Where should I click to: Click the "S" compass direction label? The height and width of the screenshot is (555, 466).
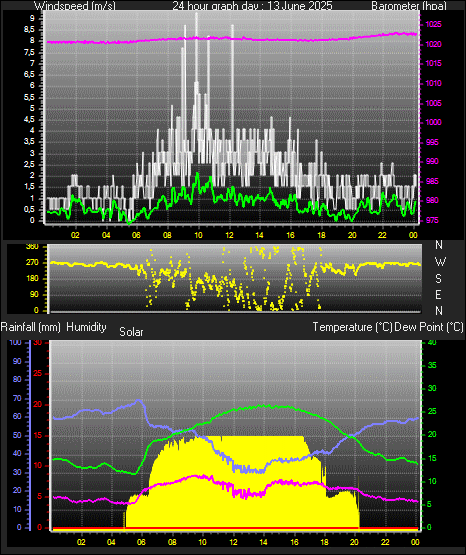439,279
